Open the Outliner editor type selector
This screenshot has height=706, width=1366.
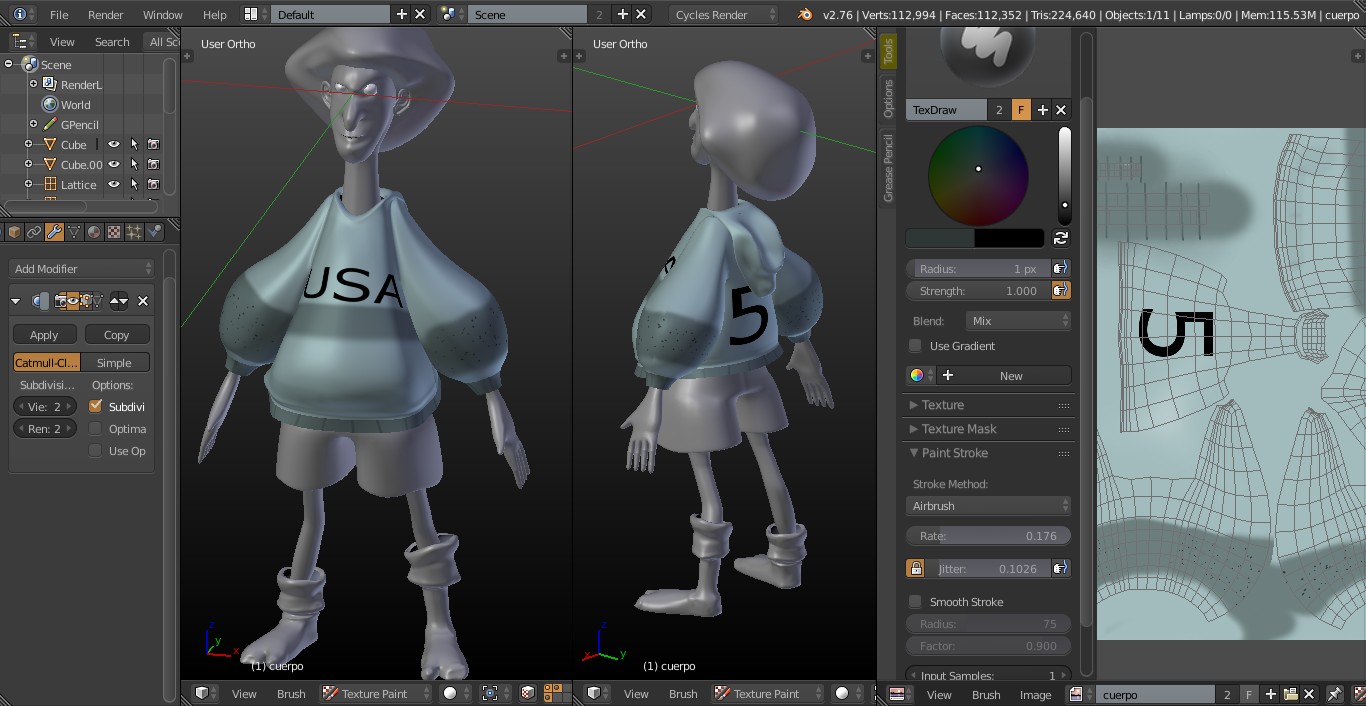coord(24,41)
